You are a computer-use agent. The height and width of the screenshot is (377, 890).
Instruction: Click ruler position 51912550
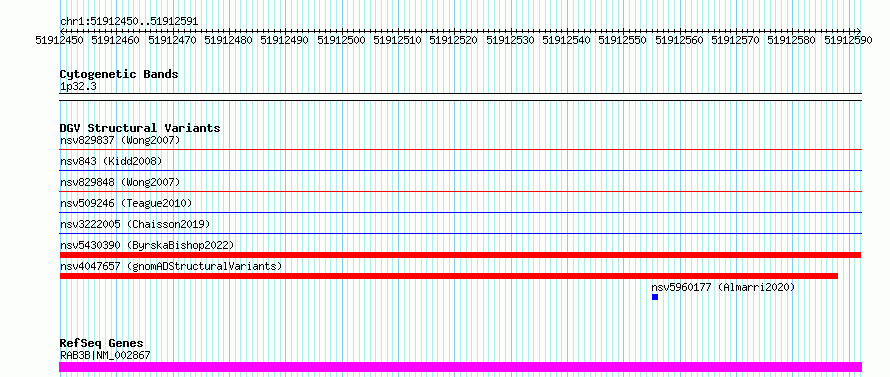[623, 40]
